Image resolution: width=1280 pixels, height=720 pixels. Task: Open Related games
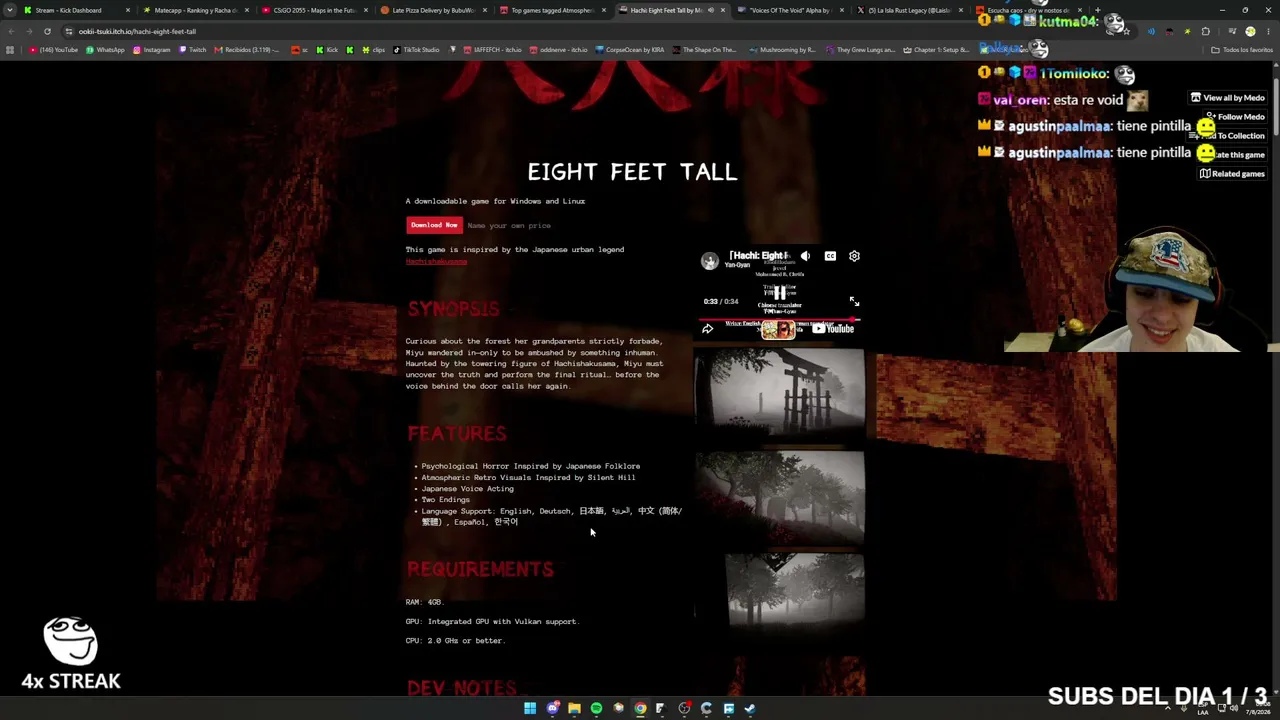[x=1233, y=174]
